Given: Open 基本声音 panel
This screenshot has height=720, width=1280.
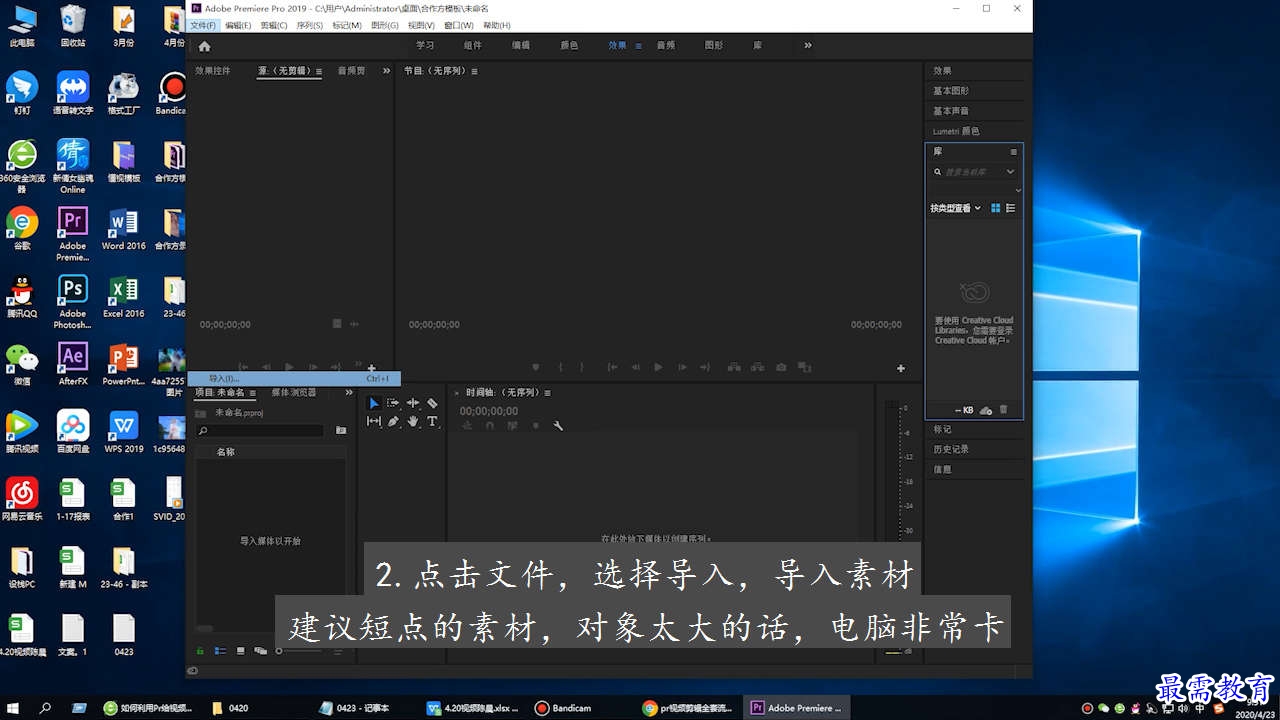Looking at the screenshot, I should (x=951, y=111).
